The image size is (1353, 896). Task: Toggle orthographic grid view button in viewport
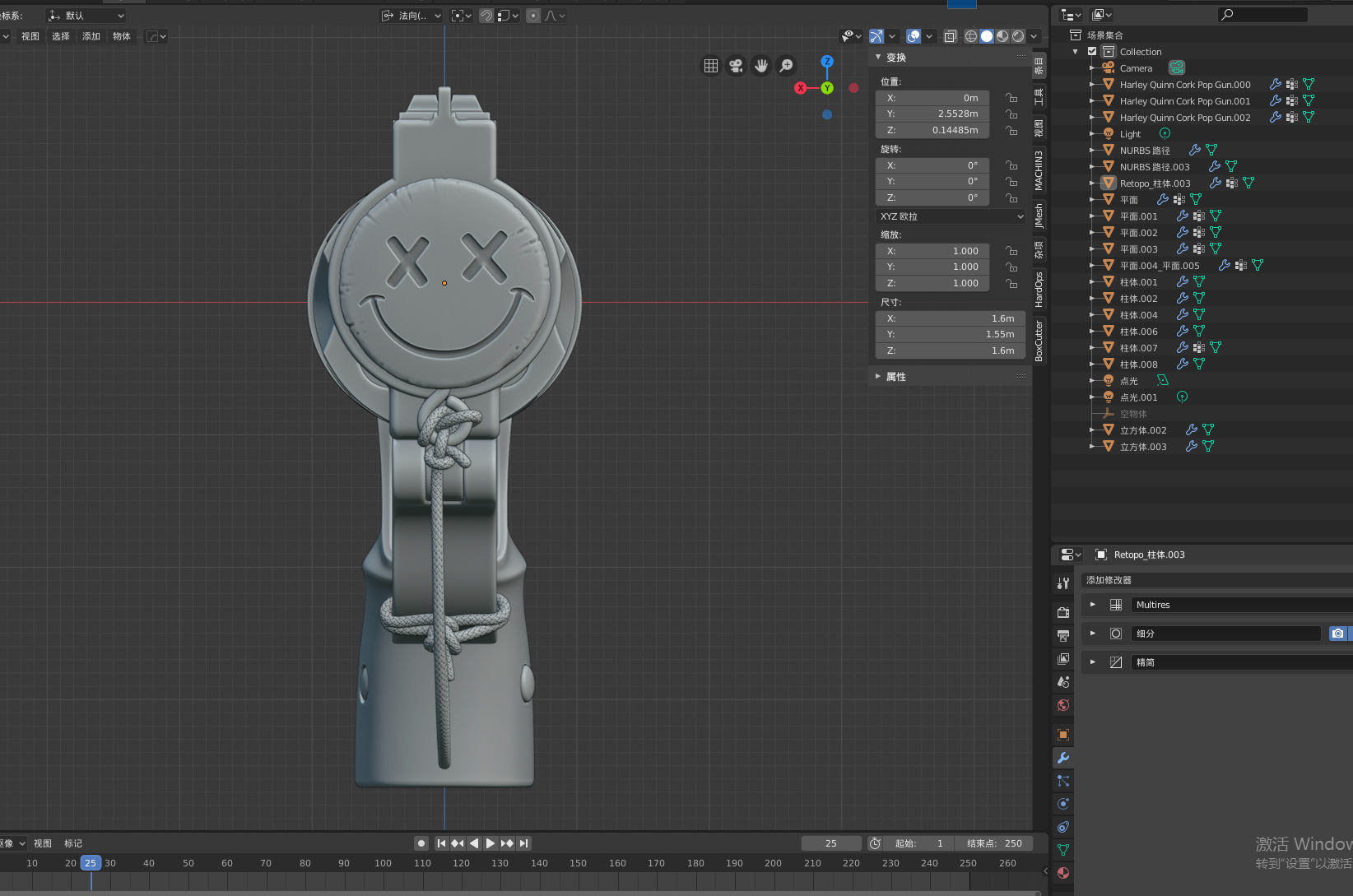point(711,66)
